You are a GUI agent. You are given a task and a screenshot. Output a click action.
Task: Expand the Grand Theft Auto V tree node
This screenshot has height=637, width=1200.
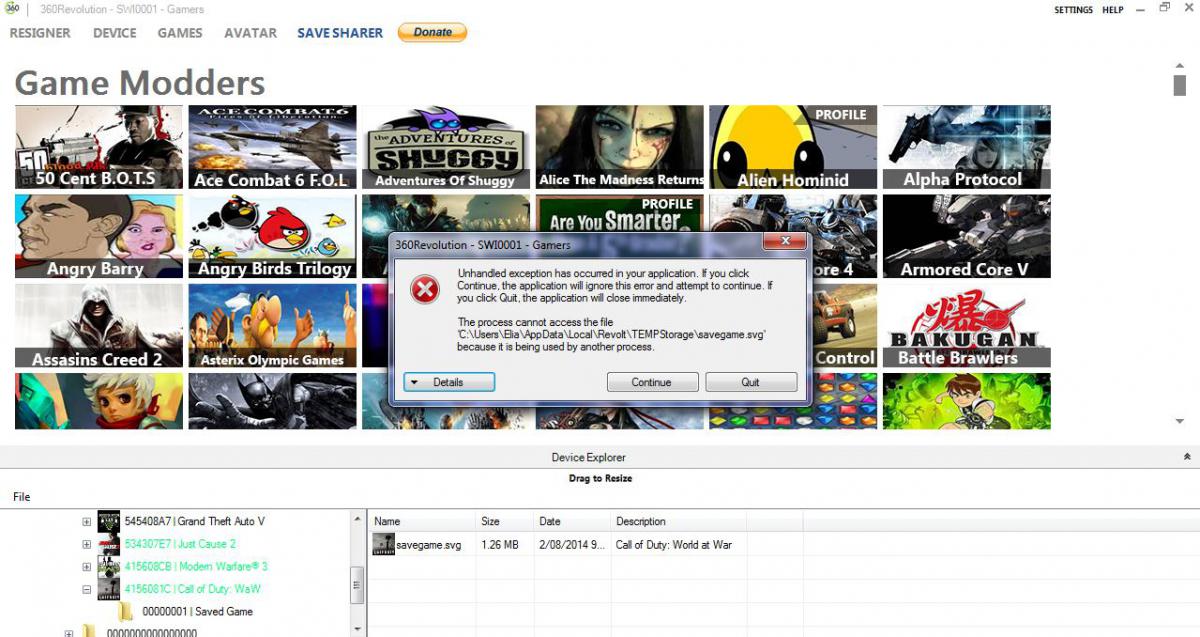coord(87,521)
